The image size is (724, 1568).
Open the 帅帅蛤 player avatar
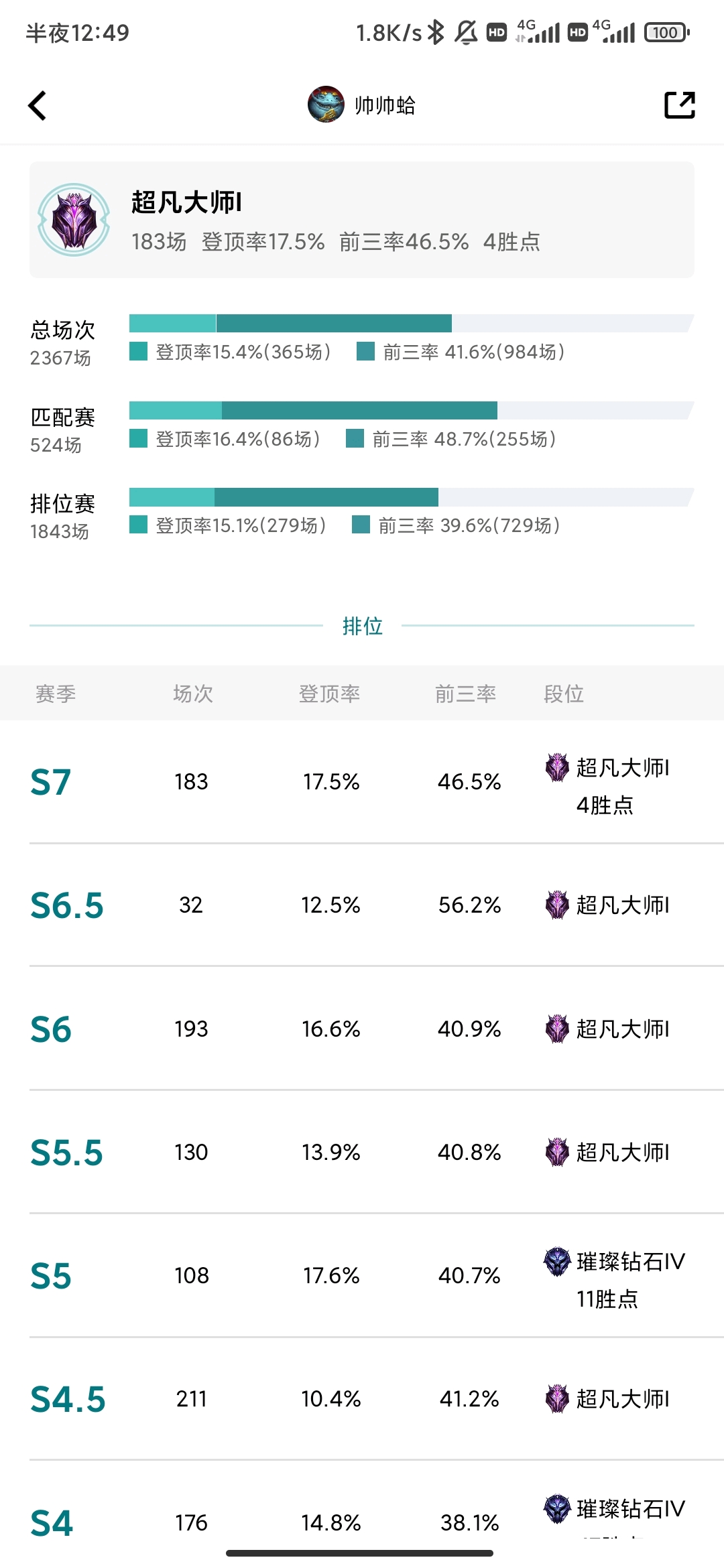pyautogui.click(x=326, y=105)
